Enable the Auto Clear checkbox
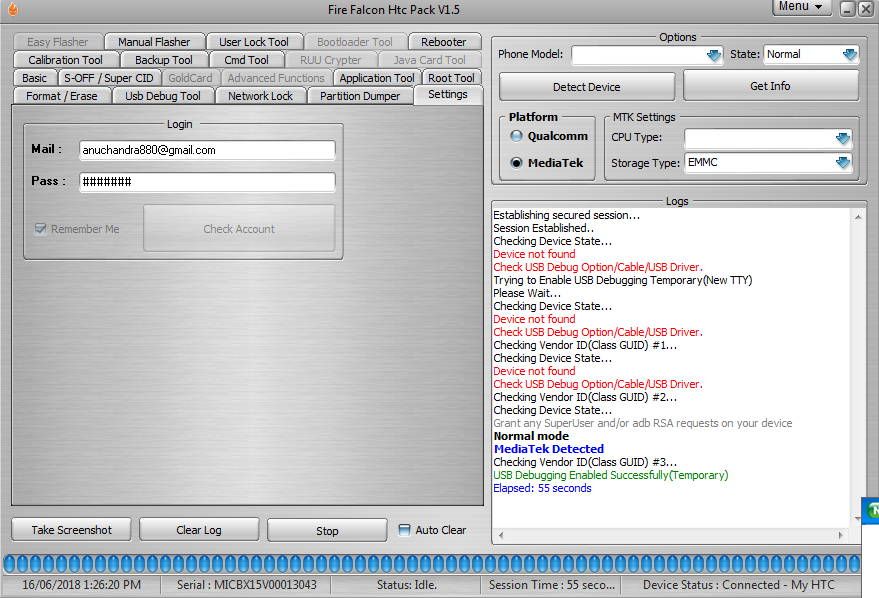 404,530
